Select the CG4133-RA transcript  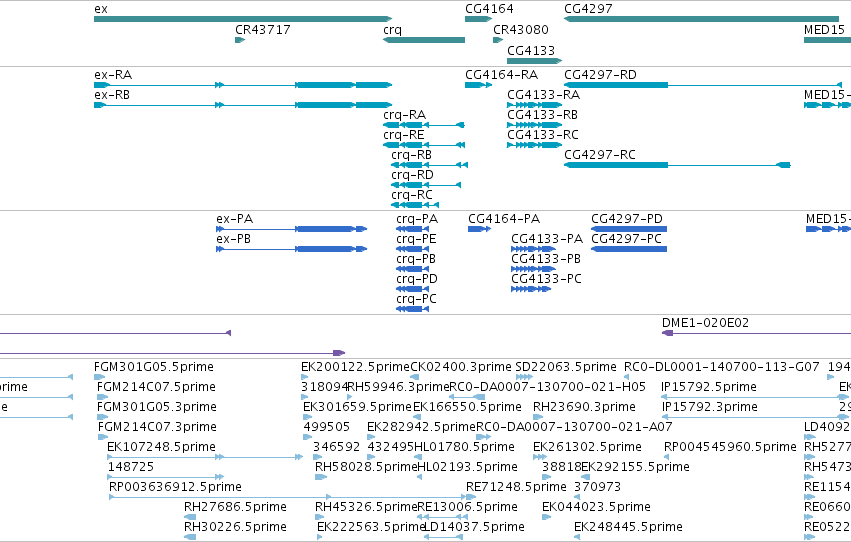coord(534,105)
